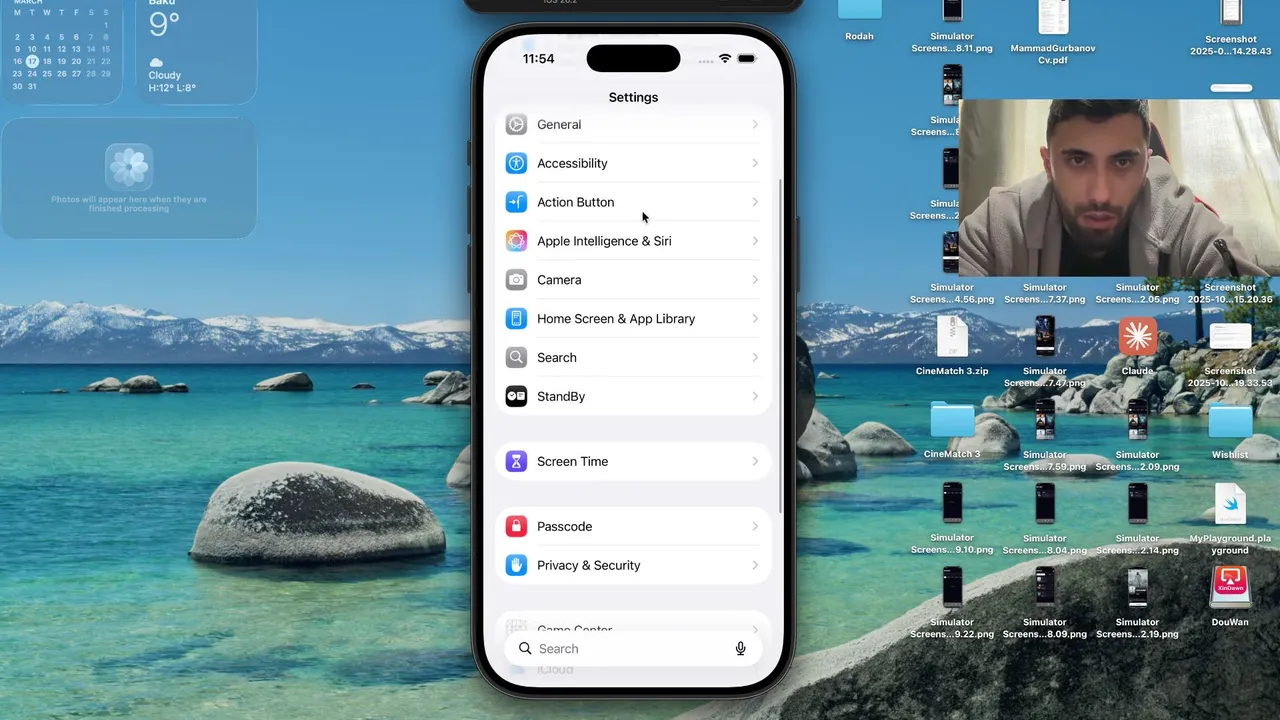The height and width of the screenshot is (720, 1280).
Task: Select Simulator Screens...2.05.png file
Action: tap(1137, 292)
